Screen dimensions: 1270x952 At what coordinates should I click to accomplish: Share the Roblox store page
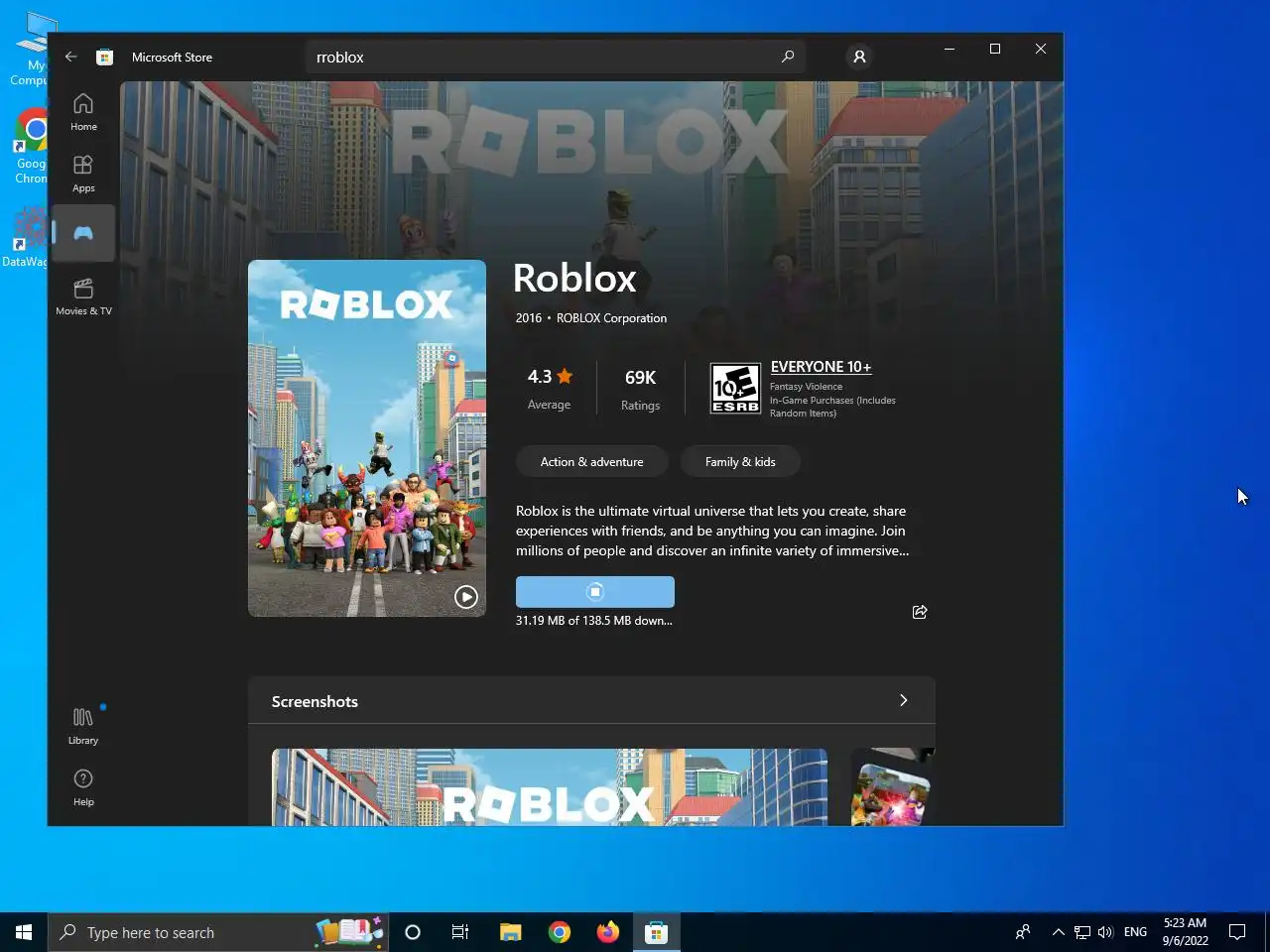919,612
